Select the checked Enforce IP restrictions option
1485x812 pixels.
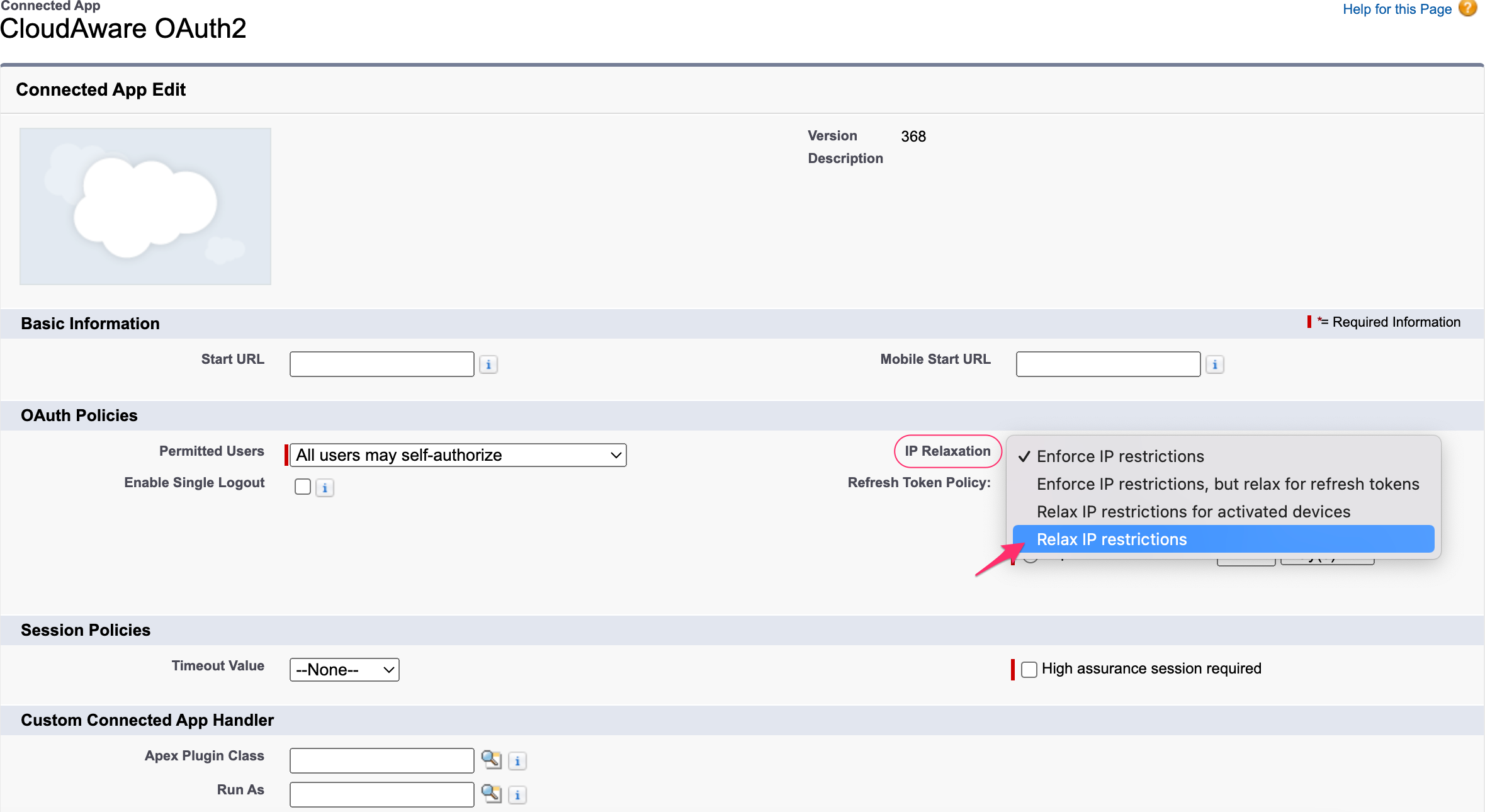pyautogui.click(x=1120, y=456)
